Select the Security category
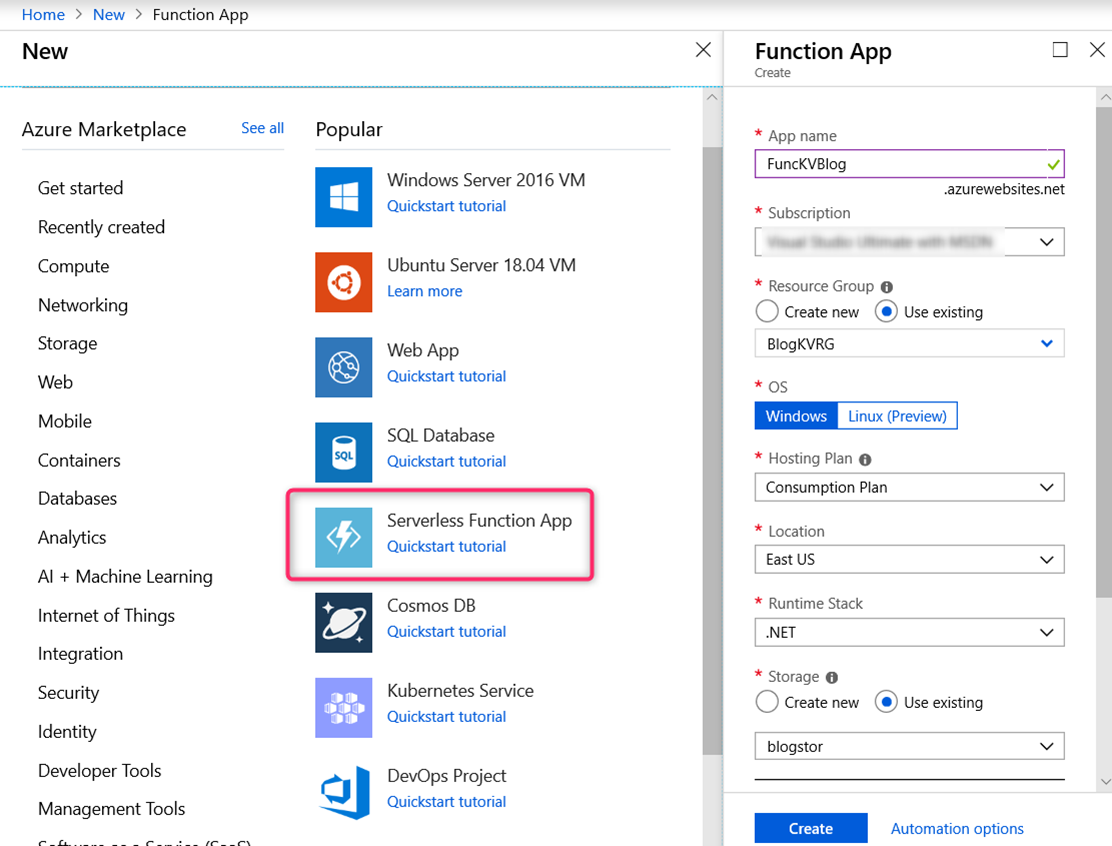 68,693
